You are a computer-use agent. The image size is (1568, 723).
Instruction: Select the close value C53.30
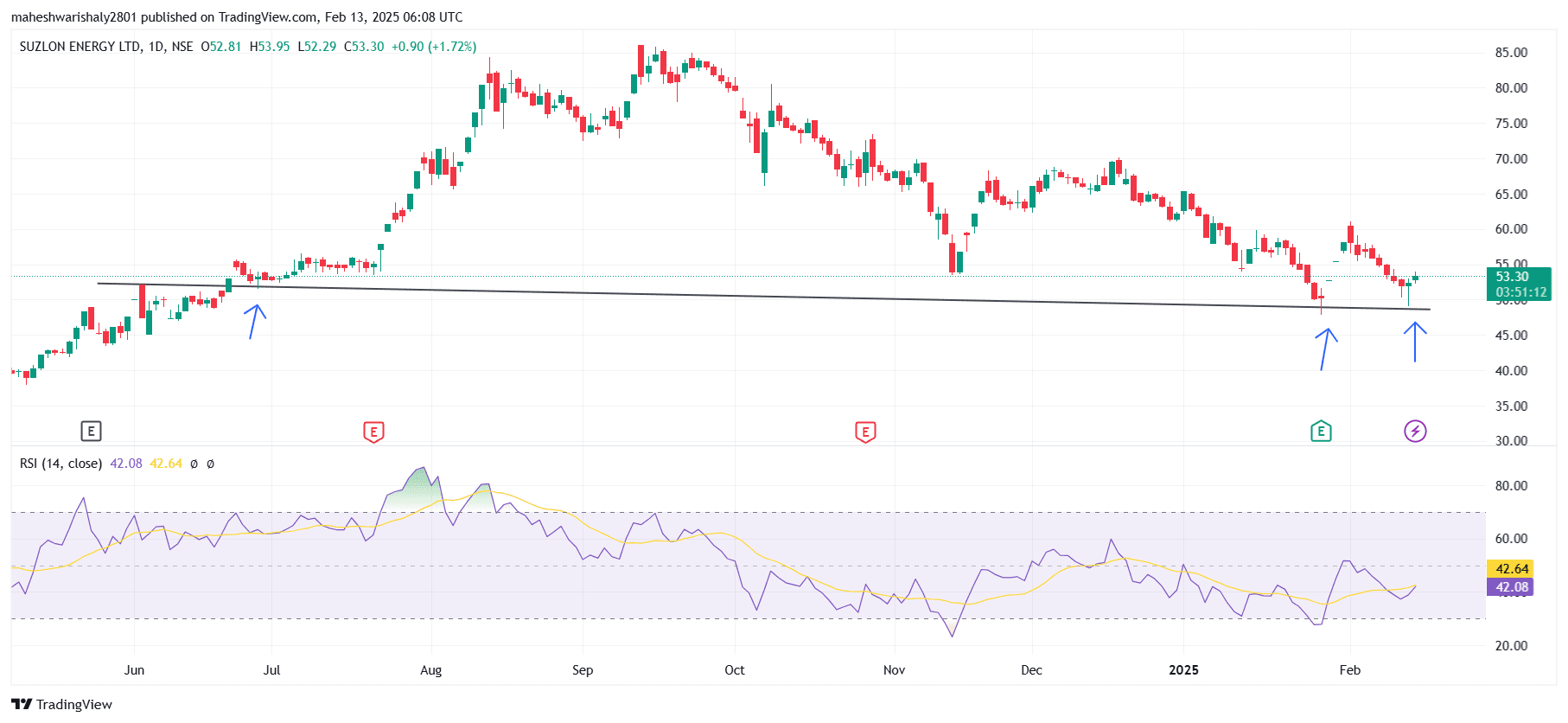pyautogui.click(x=364, y=47)
